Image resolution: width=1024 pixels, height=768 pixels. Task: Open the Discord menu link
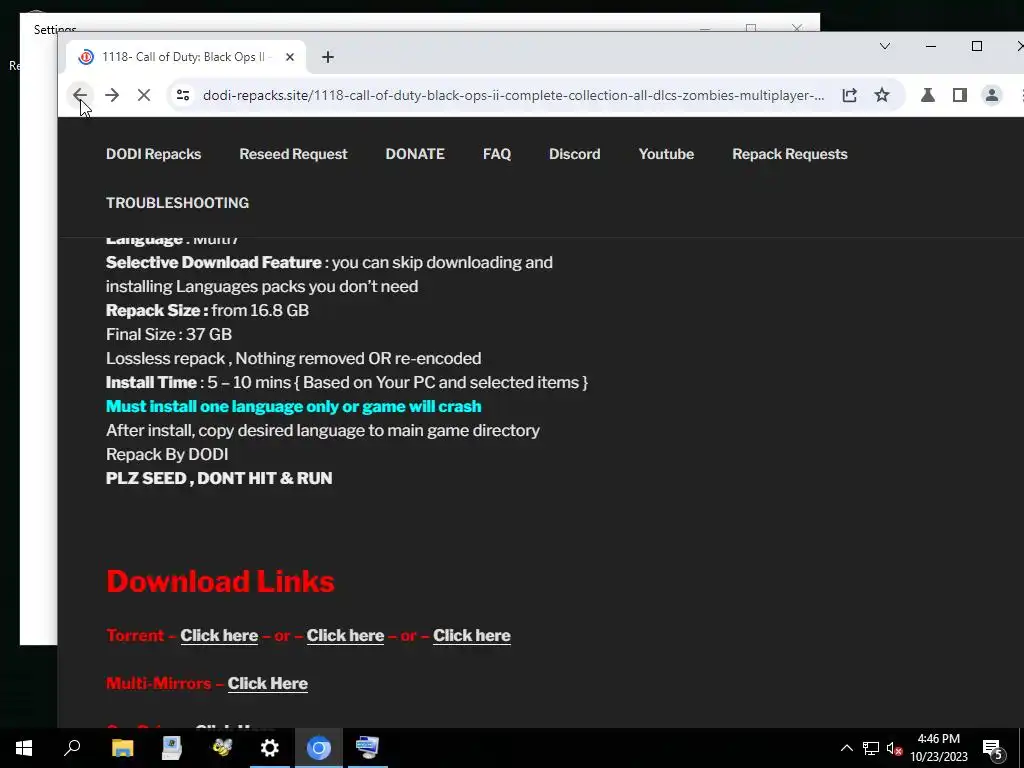[x=575, y=154]
